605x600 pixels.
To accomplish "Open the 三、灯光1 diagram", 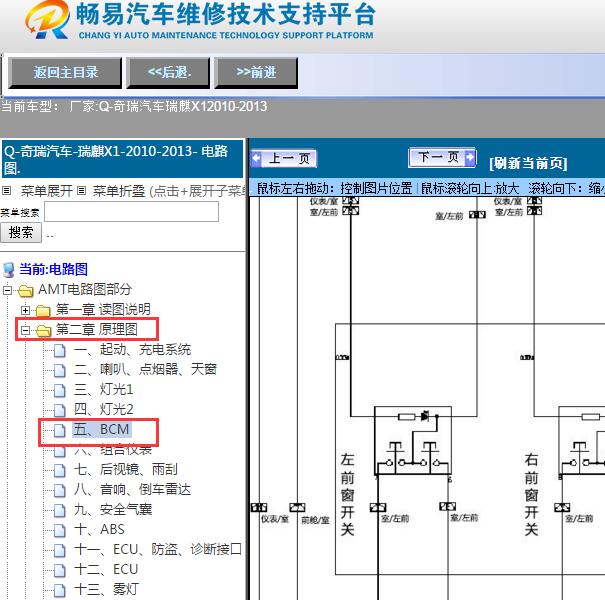I will pyautogui.click(x=103, y=390).
